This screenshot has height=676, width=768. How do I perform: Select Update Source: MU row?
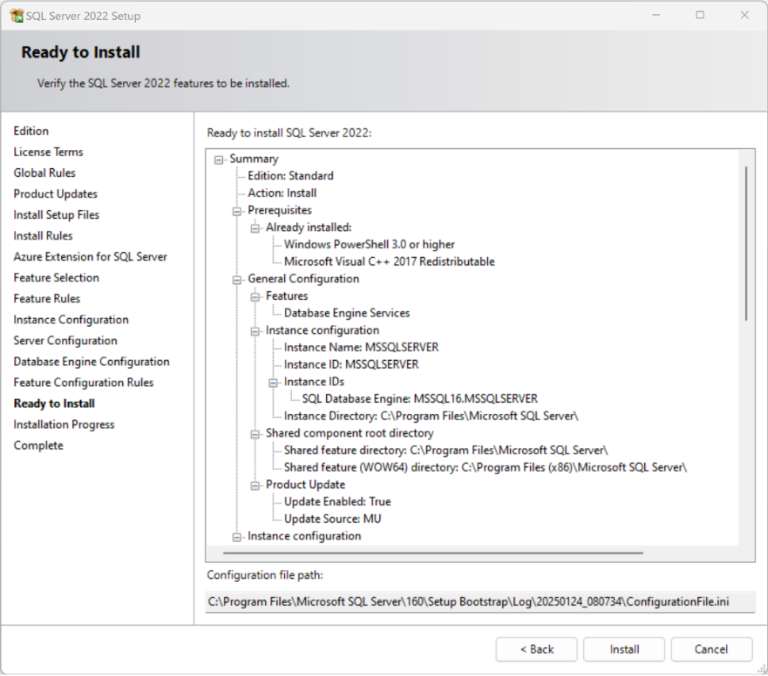coord(333,519)
